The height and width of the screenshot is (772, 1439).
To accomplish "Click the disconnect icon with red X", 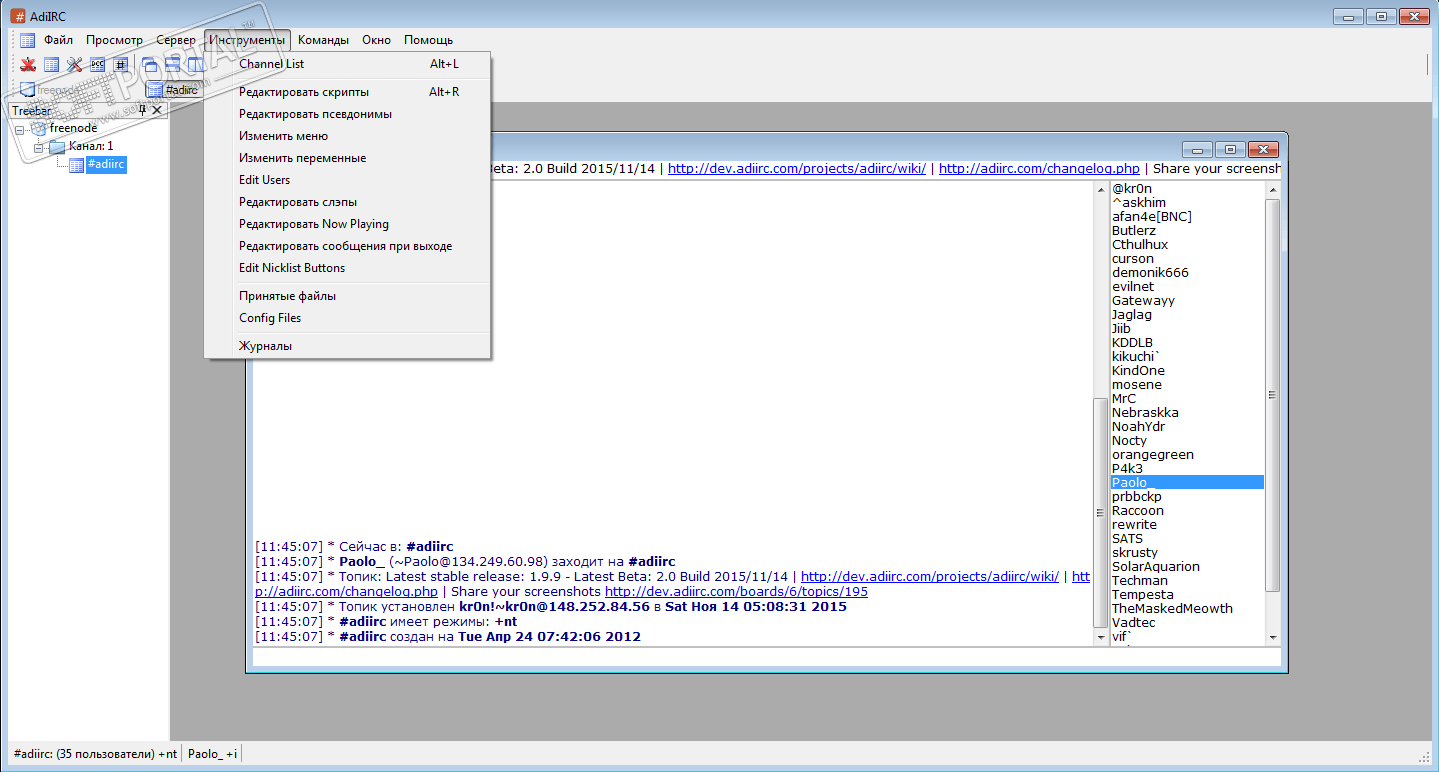I will pyautogui.click(x=28, y=65).
